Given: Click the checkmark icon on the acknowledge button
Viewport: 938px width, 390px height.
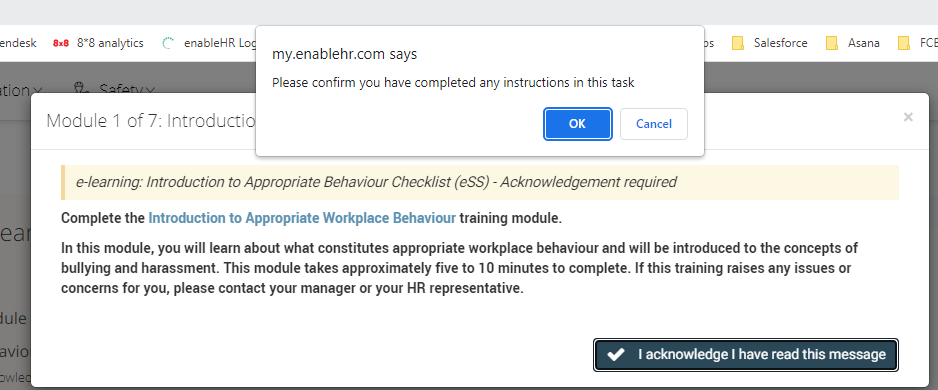Looking at the screenshot, I should point(616,355).
